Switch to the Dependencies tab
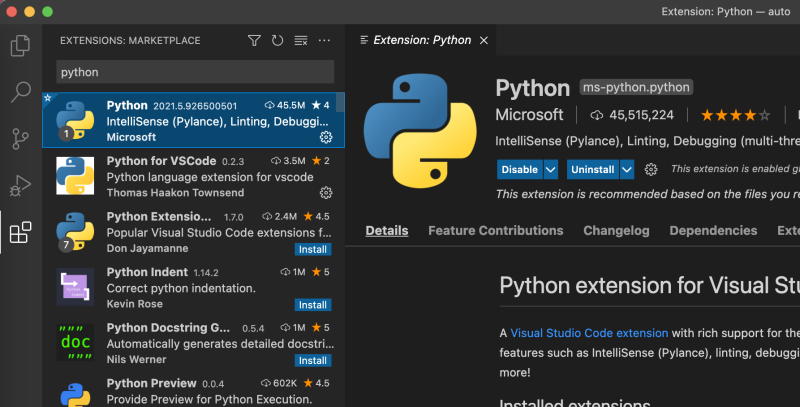Image resolution: width=800 pixels, height=407 pixels. pyautogui.click(x=713, y=231)
